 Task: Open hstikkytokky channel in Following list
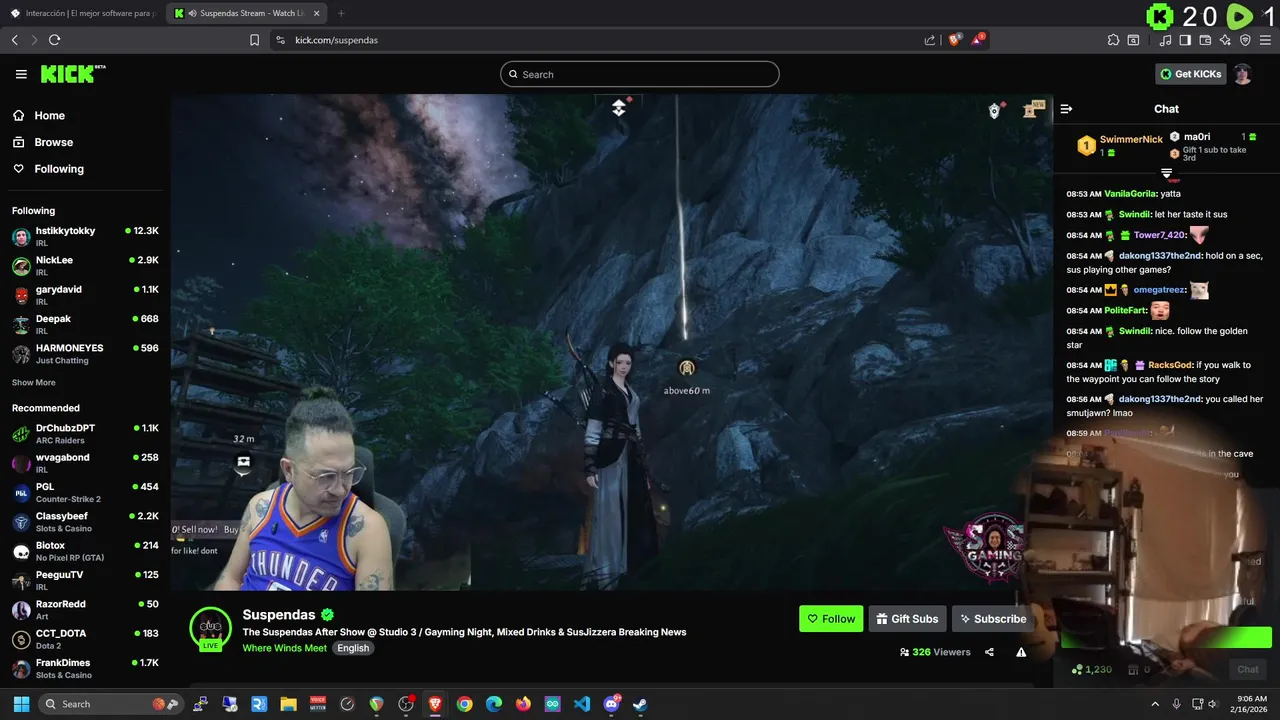point(85,237)
